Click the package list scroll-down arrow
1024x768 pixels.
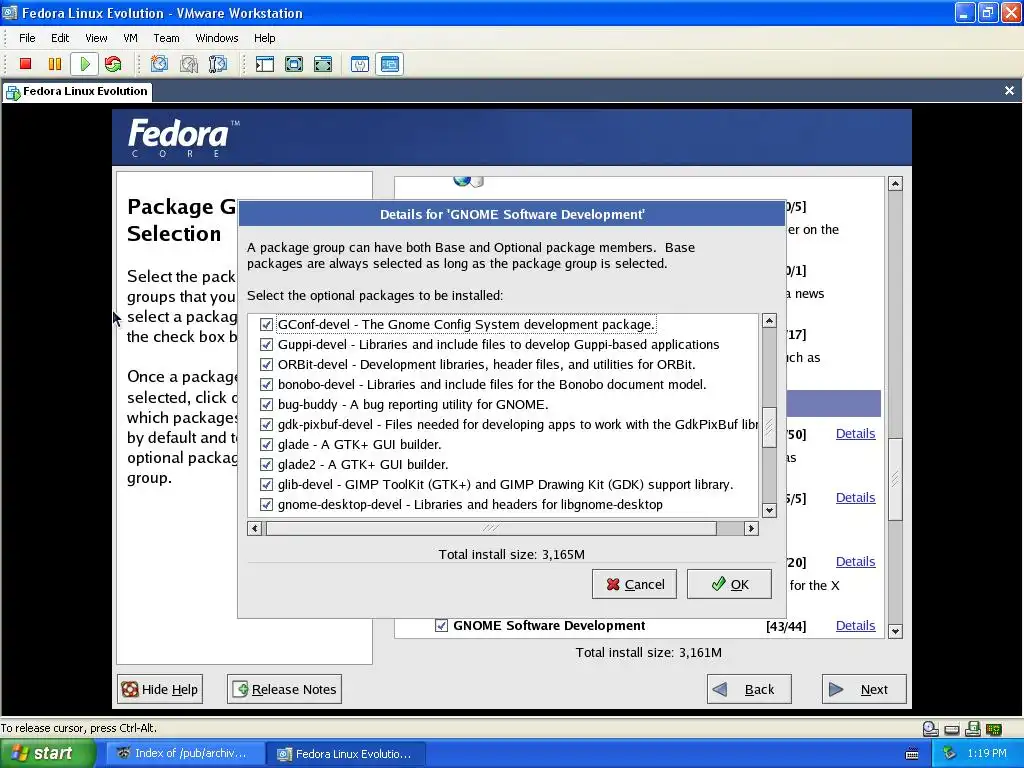tap(769, 511)
